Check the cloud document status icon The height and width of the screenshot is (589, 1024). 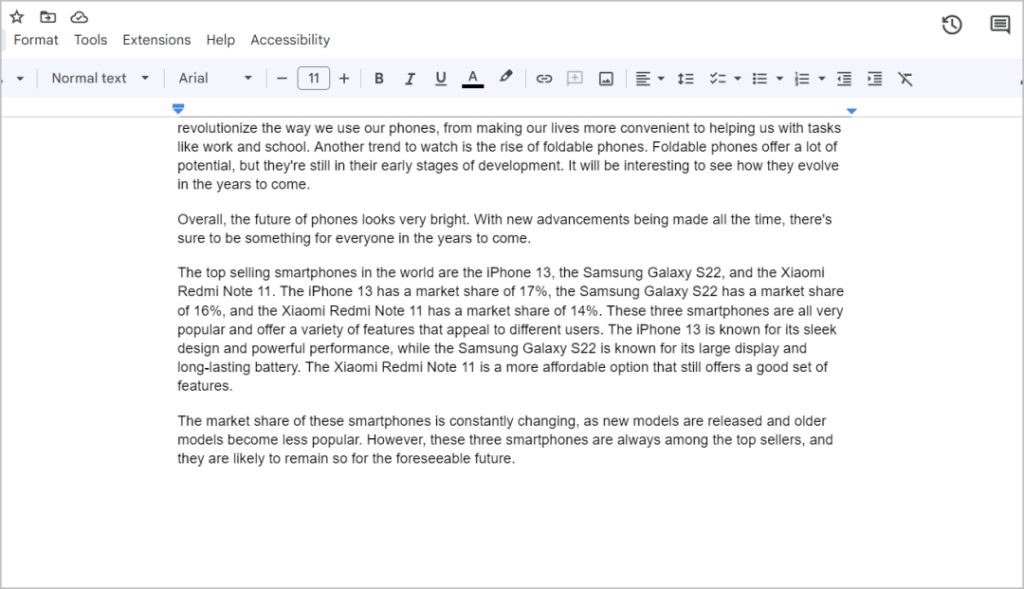point(79,17)
